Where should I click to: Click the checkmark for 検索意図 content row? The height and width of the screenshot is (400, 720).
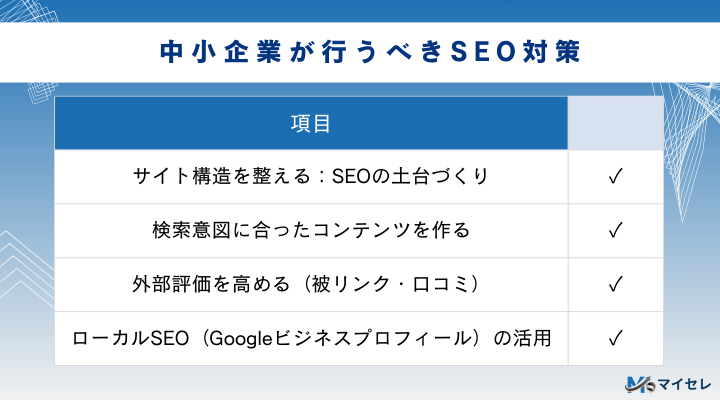tap(616, 231)
